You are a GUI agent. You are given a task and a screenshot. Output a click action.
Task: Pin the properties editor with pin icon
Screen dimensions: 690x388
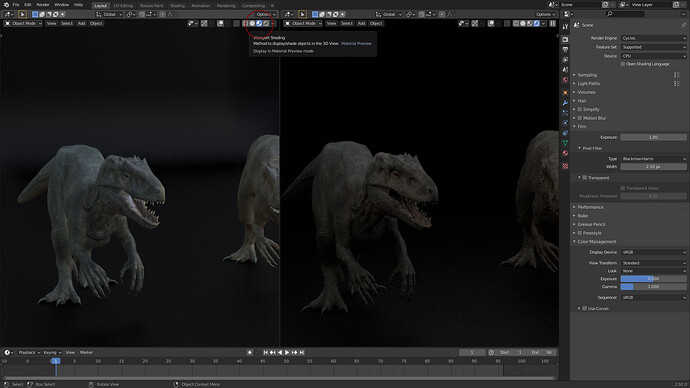coord(683,25)
